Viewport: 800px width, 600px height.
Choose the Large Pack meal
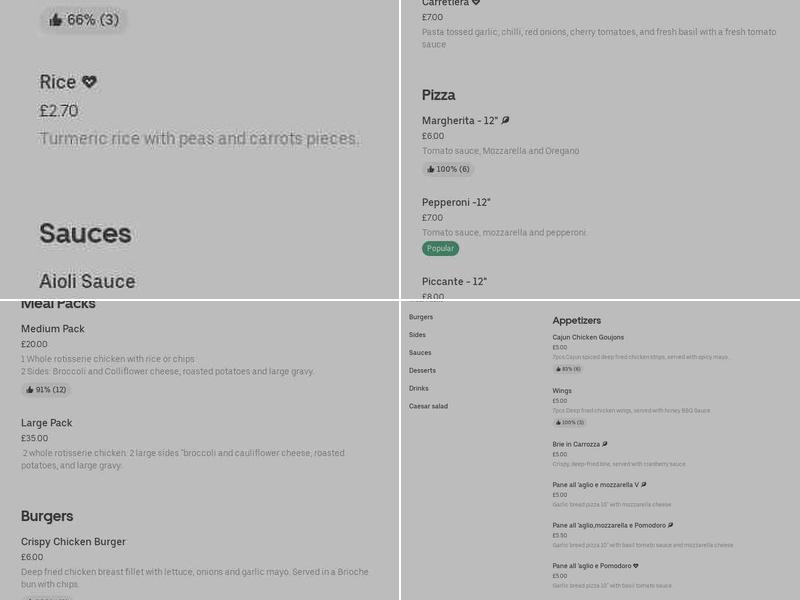pos(47,423)
